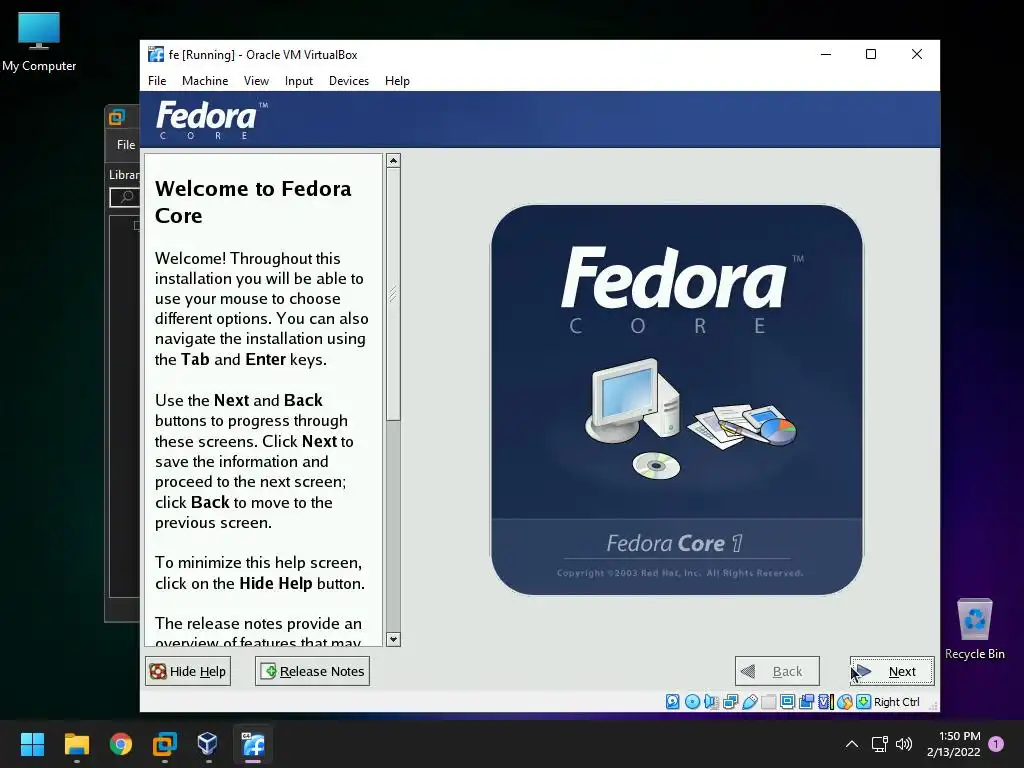Click the Right Ctrl host key label
1024x768 pixels.
click(x=896, y=702)
